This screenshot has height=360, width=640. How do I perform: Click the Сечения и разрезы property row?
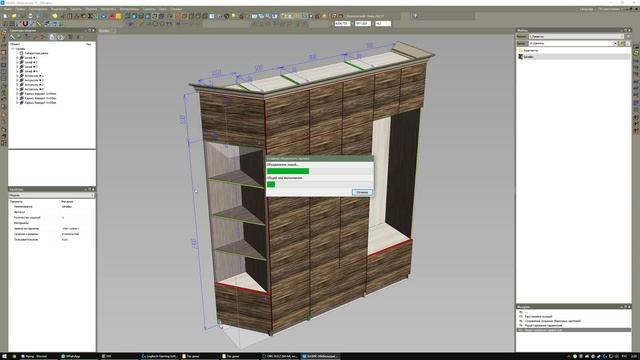(x=52, y=234)
